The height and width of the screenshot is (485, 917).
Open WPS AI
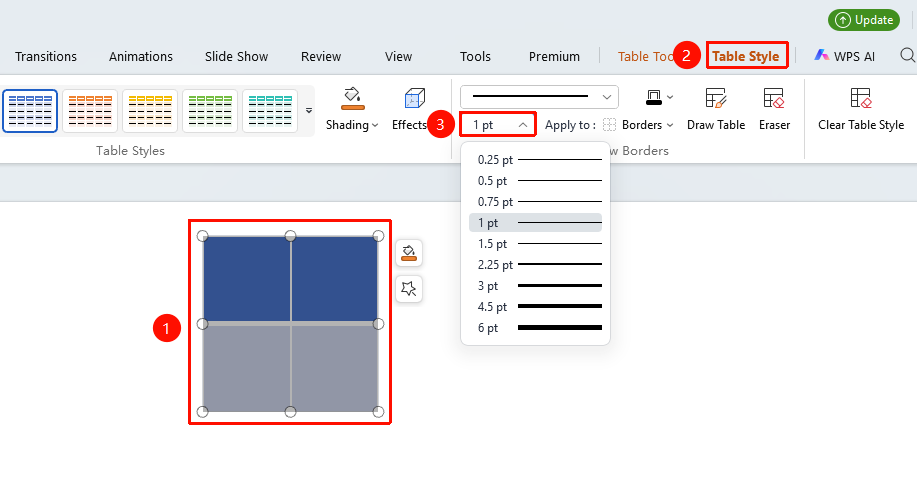[x=845, y=56]
